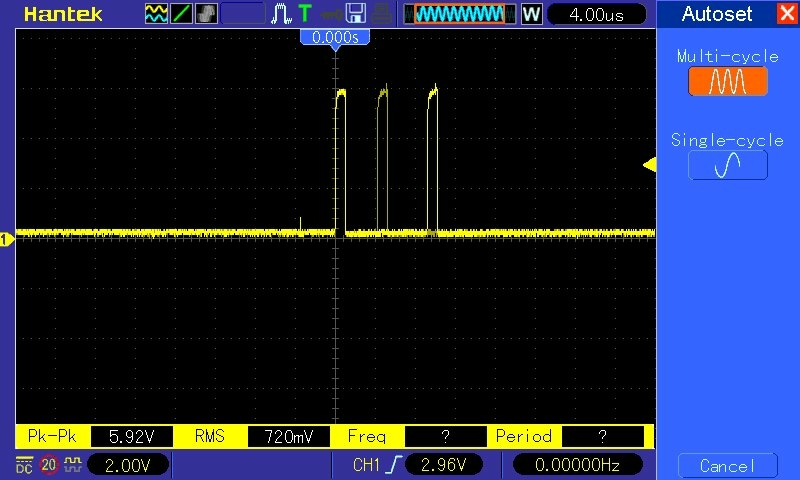Click the 0.000s horizontal trigger position marker
The image size is (800, 480).
click(335, 38)
